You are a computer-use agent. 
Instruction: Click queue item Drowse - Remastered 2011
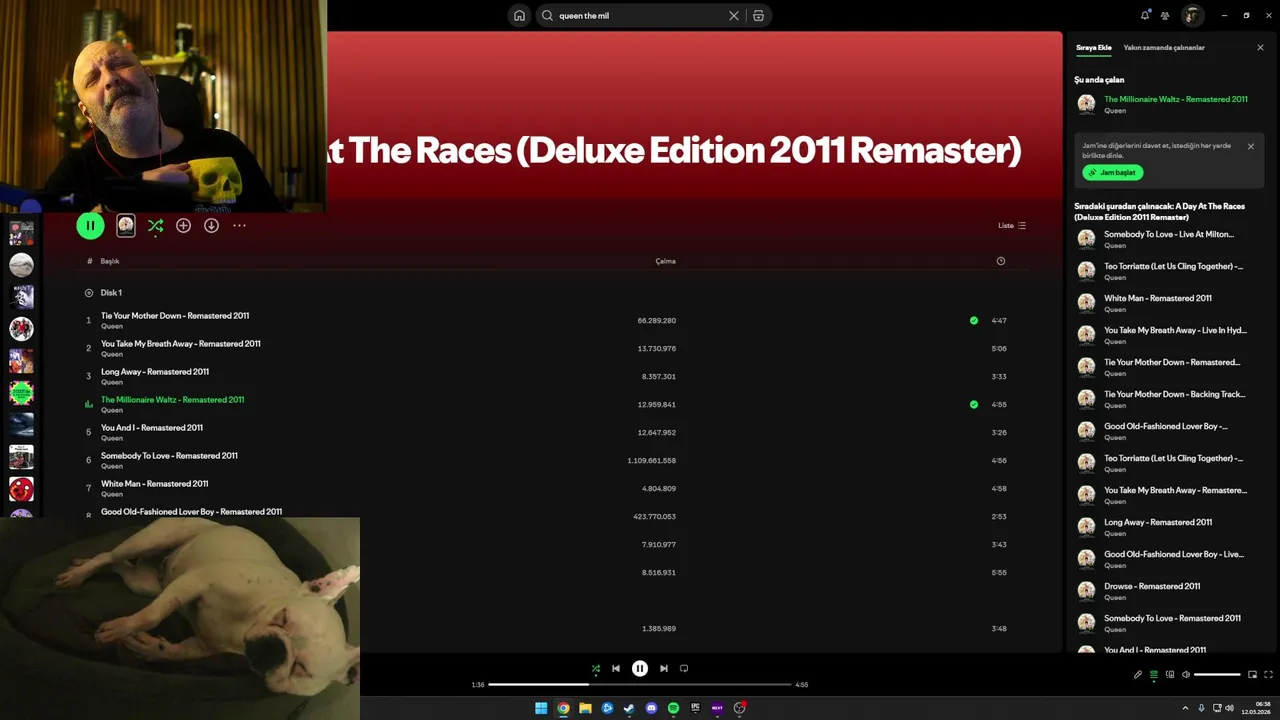point(1152,586)
